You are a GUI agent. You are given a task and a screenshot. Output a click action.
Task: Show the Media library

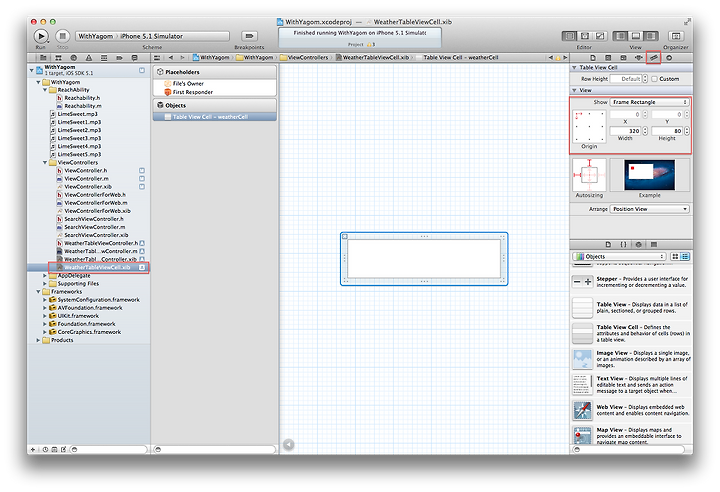coord(654,244)
